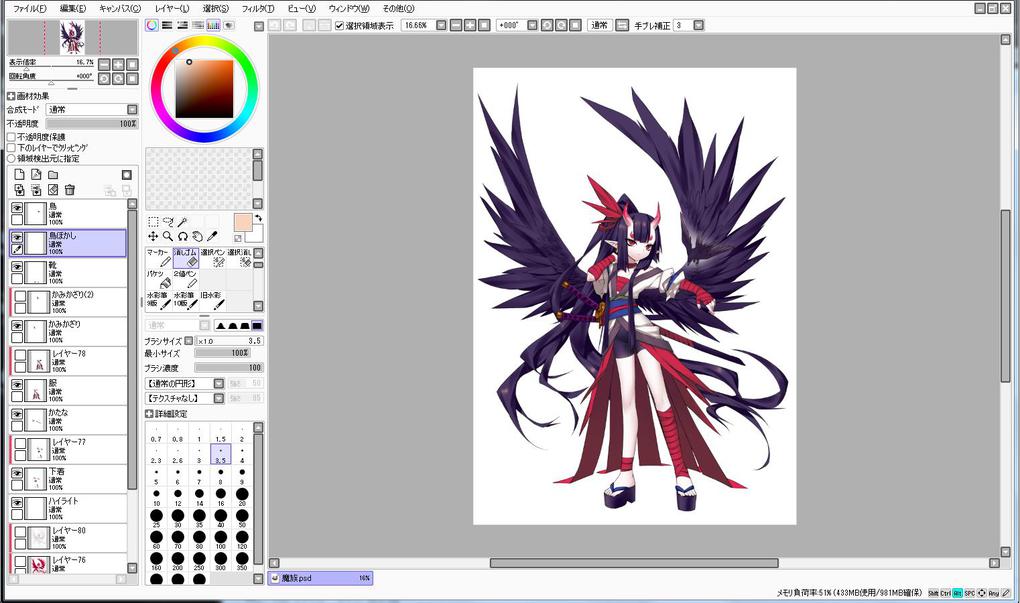The width and height of the screenshot is (1020, 603).
Task: Select the 2値ペン binary pen tool
Action: pyautogui.click(x=185, y=279)
